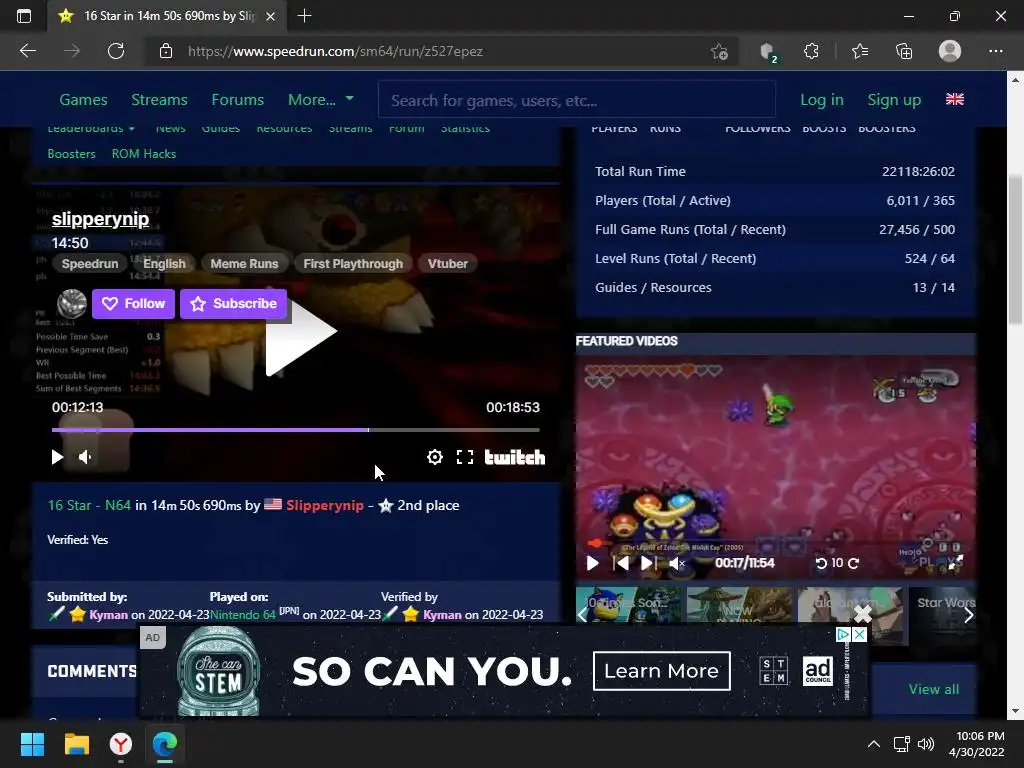1024x768 pixels.
Task: Refresh the browser page
Action: click(x=116, y=51)
